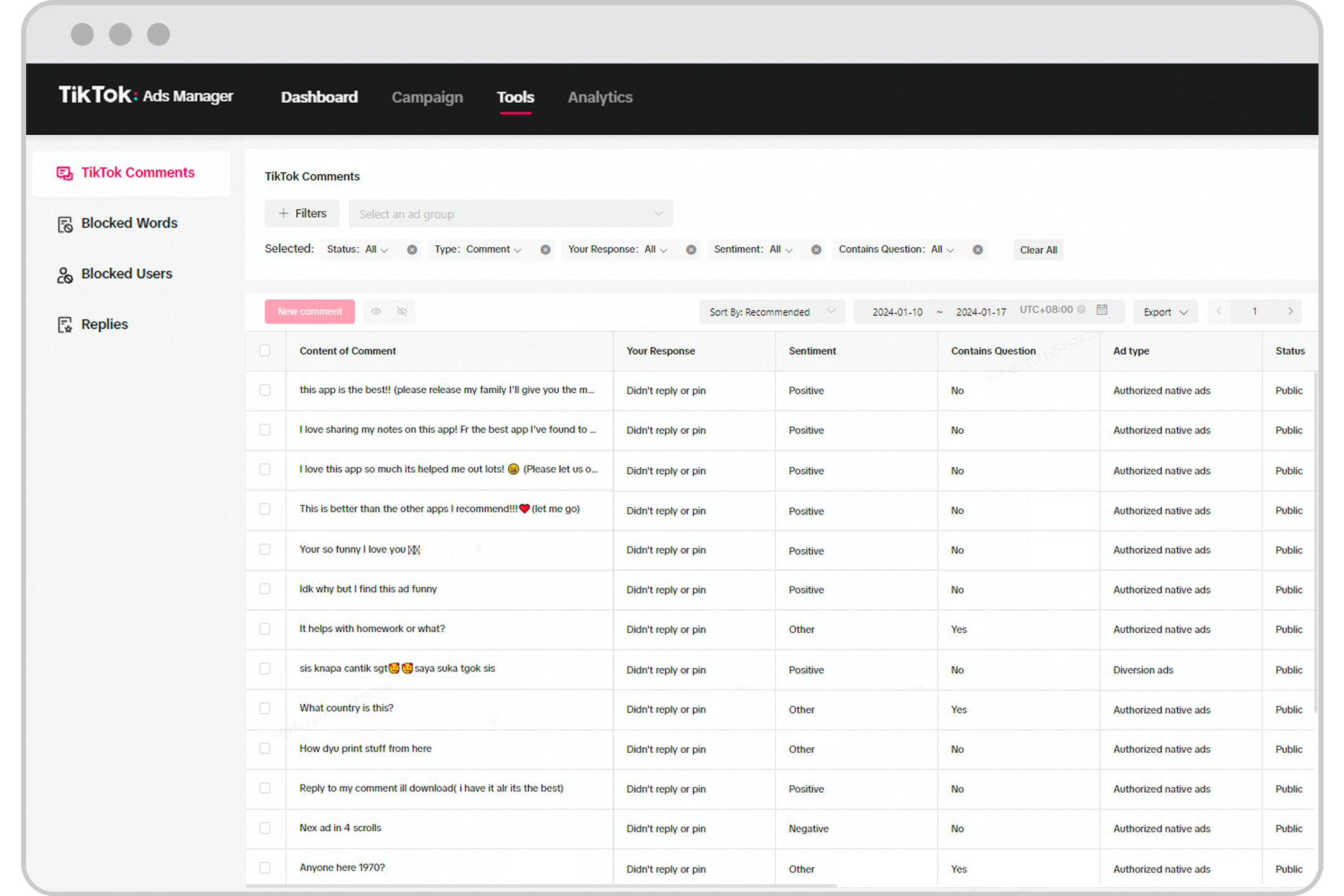Click the plus icon on Filters
Screen dimensions: 1344x896
[283, 213]
